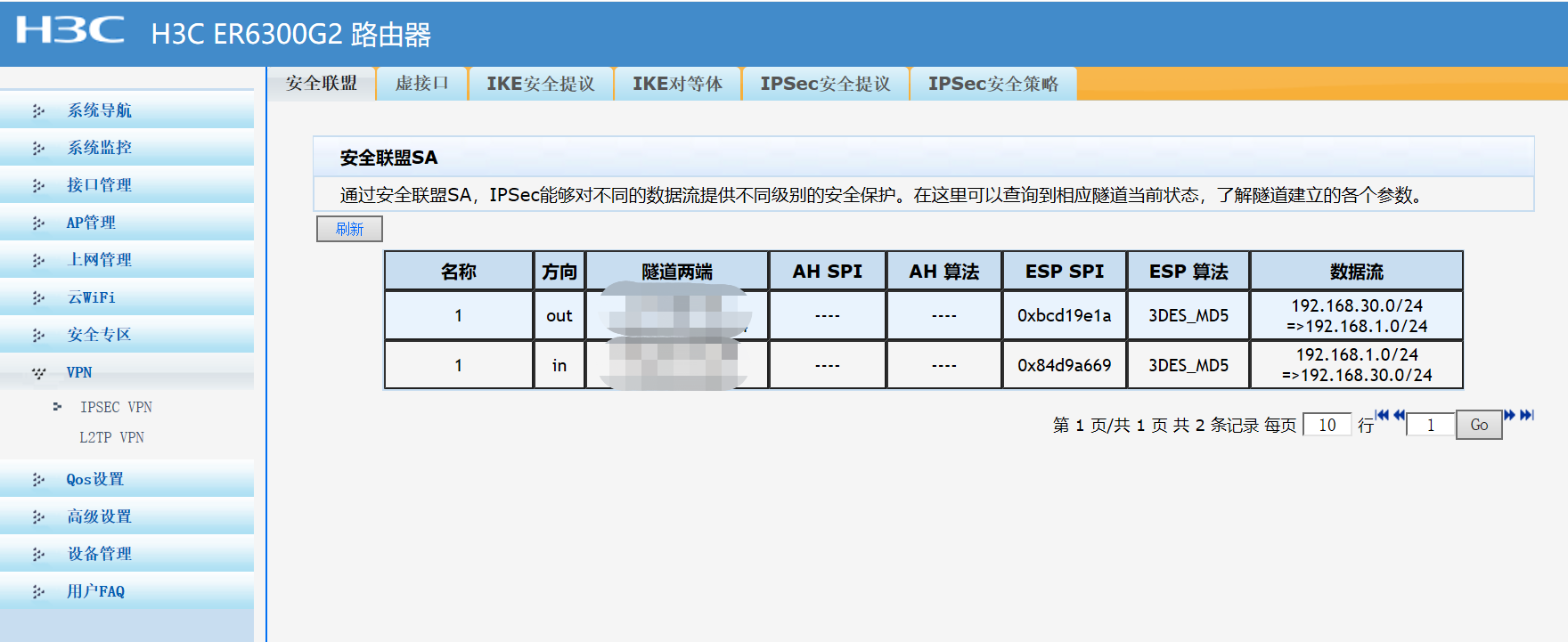1568x642 pixels.
Task: Click the ESP 算法 column header
Action: click(x=1188, y=272)
